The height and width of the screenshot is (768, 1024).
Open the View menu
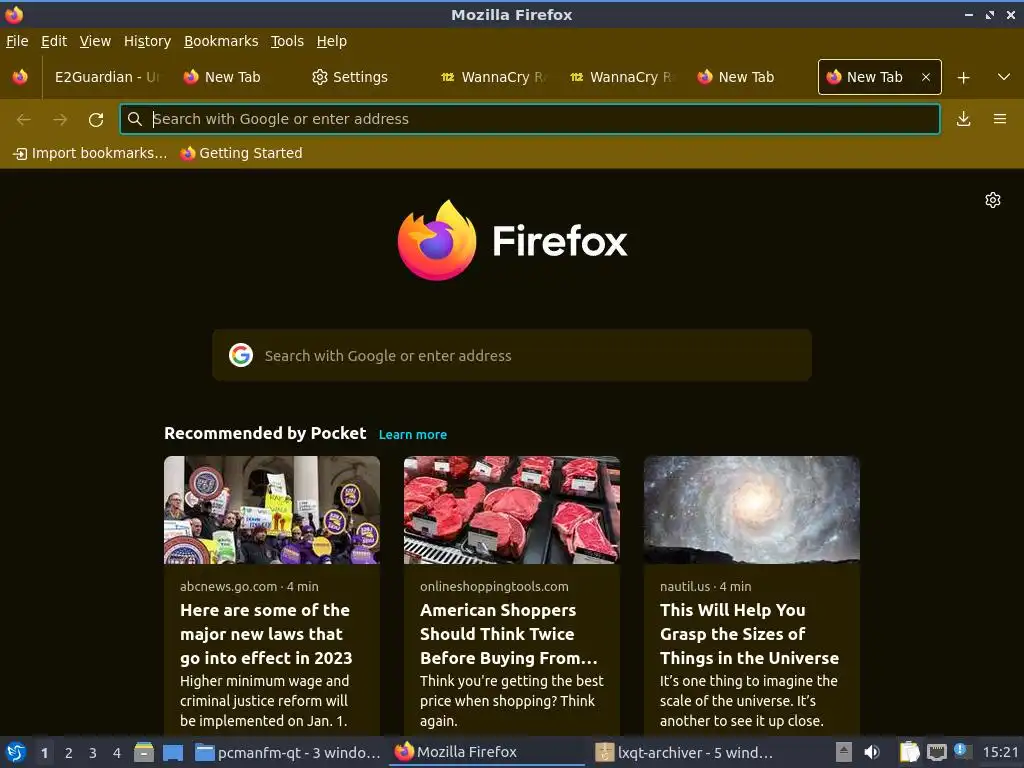[95, 41]
